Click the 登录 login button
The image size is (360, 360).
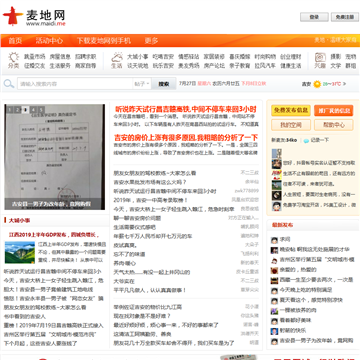click(314, 17)
